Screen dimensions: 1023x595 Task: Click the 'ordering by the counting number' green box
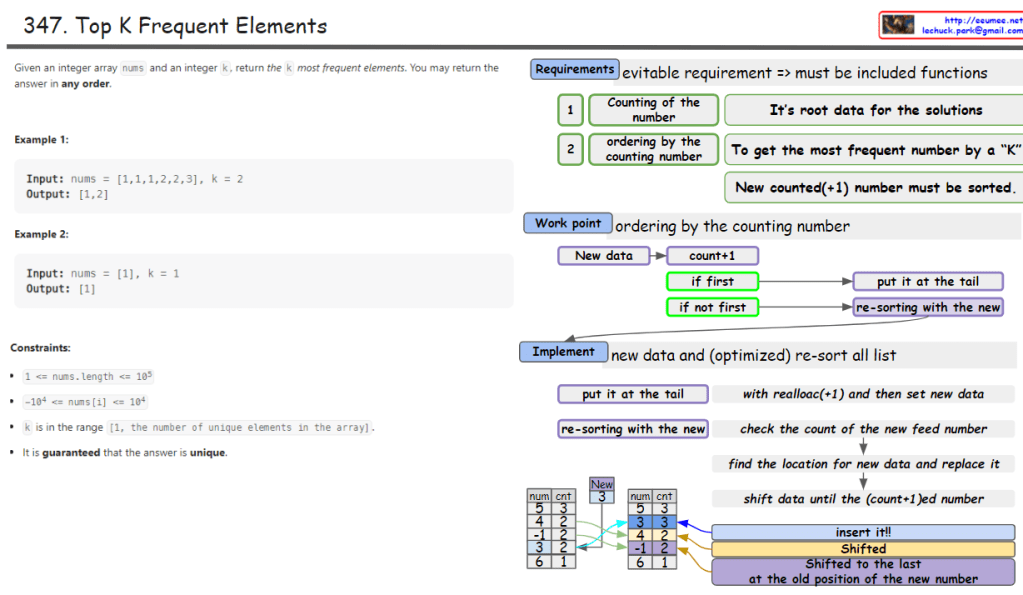pyautogui.click(x=653, y=150)
